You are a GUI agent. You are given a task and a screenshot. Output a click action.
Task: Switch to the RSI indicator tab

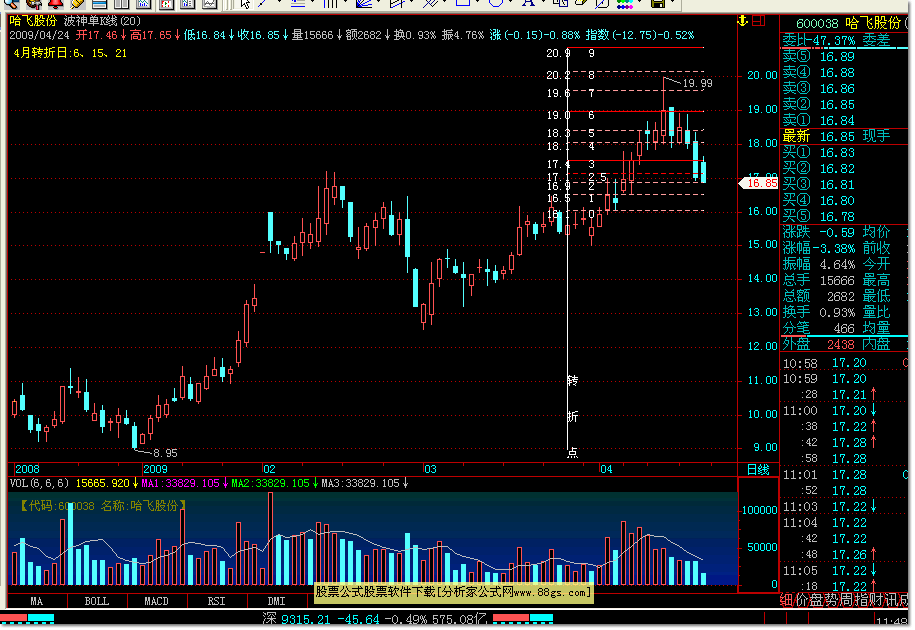(x=216, y=601)
